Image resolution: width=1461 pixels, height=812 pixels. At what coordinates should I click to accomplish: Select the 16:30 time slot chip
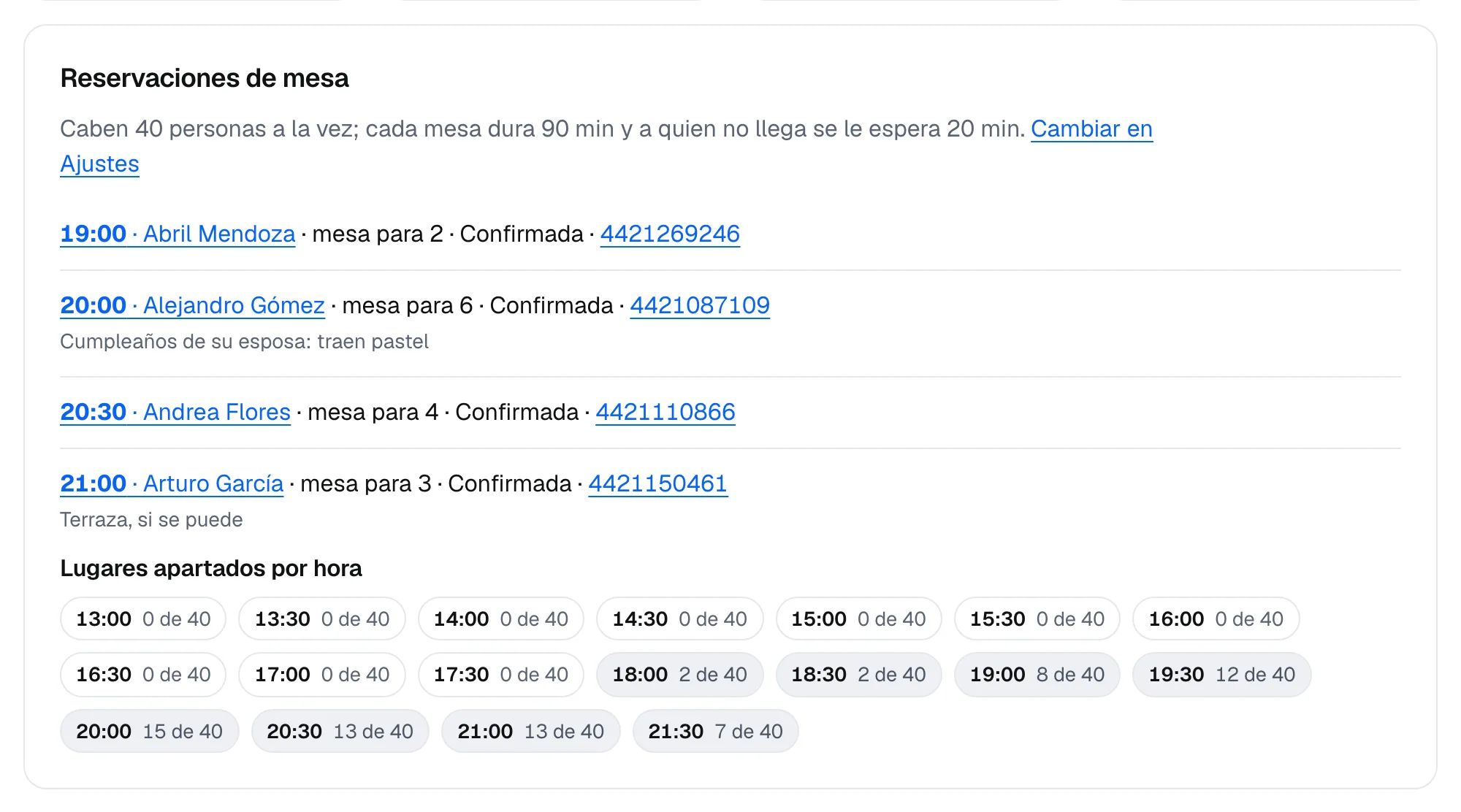pyautogui.click(x=143, y=675)
